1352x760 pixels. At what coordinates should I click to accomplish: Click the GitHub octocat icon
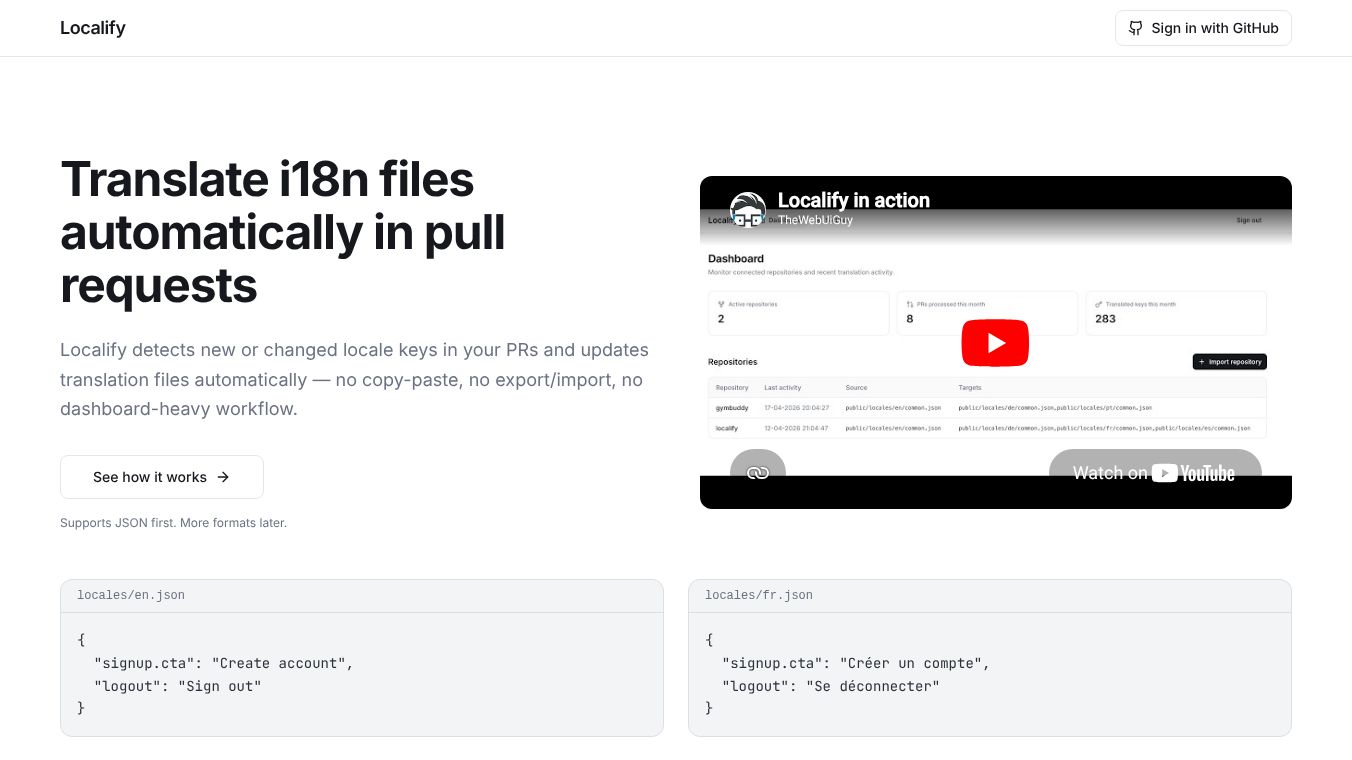point(1135,28)
